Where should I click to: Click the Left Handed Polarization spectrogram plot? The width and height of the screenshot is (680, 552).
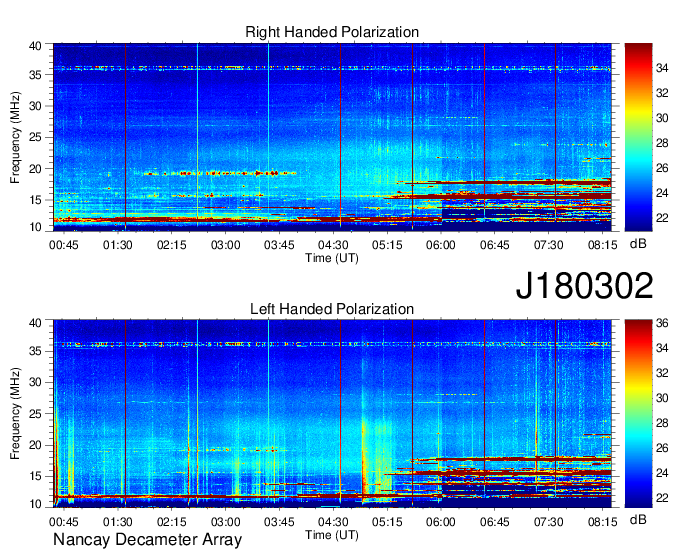click(x=332, y=413)
